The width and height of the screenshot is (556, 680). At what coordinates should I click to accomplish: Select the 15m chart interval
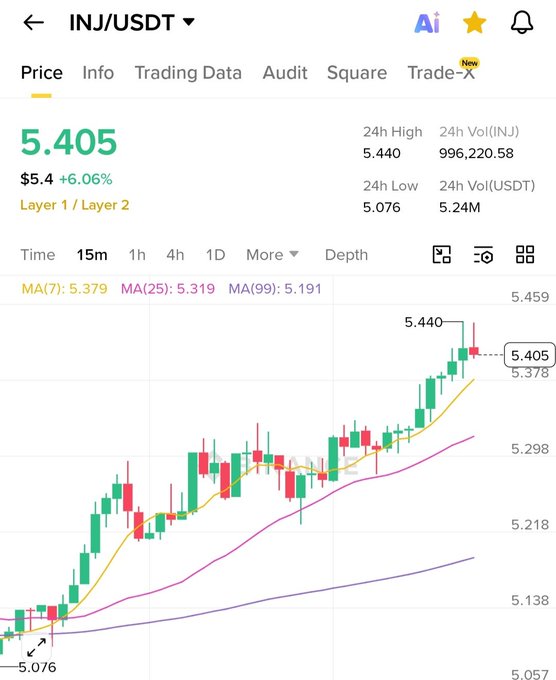point(92,255)
